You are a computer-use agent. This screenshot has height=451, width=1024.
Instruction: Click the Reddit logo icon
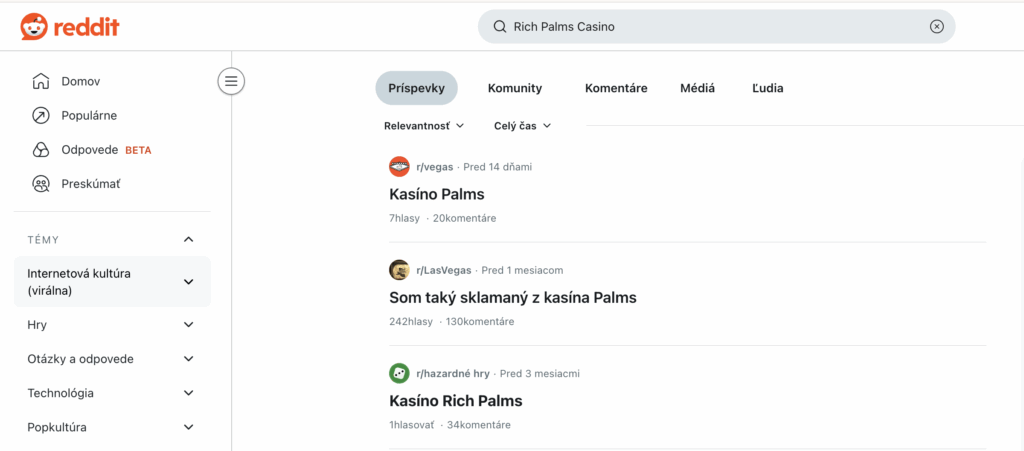[x=33, y=27]
